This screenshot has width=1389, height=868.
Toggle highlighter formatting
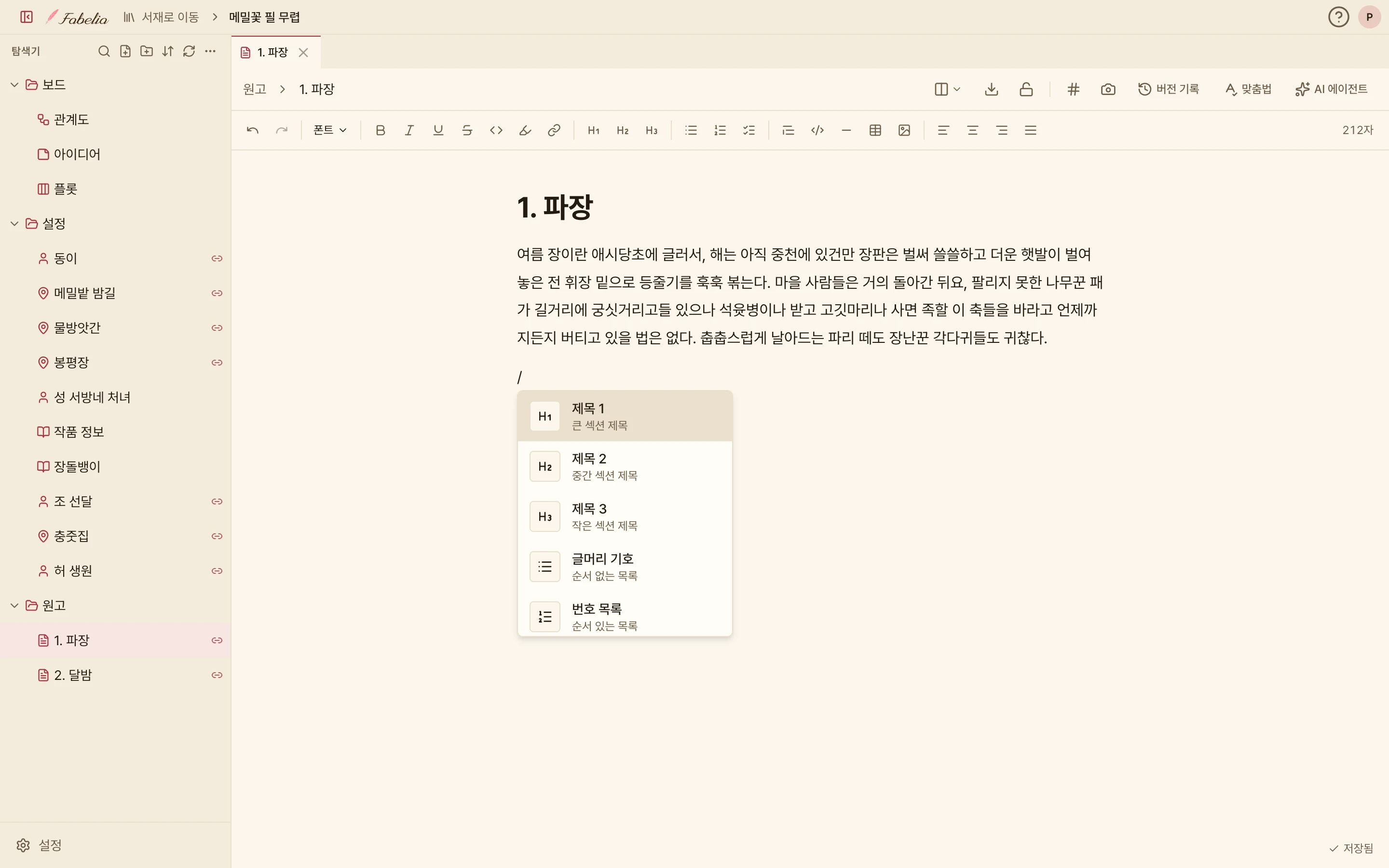tap(525, 130)
